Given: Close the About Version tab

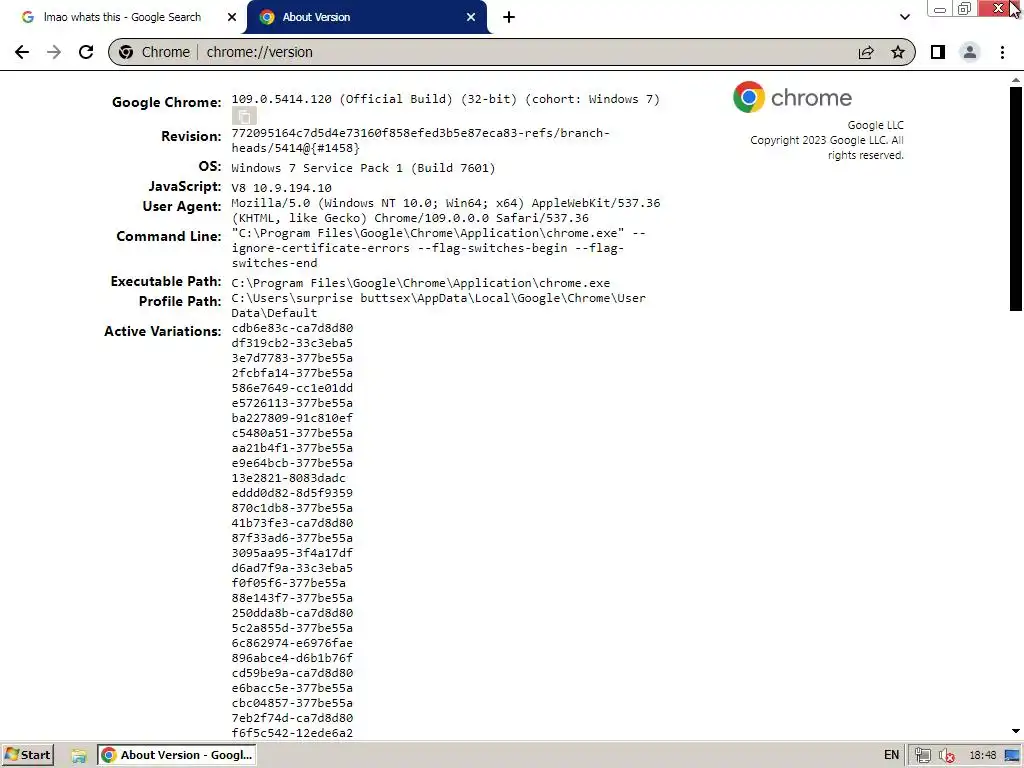Looking at the screenshot, I should 471,17.
